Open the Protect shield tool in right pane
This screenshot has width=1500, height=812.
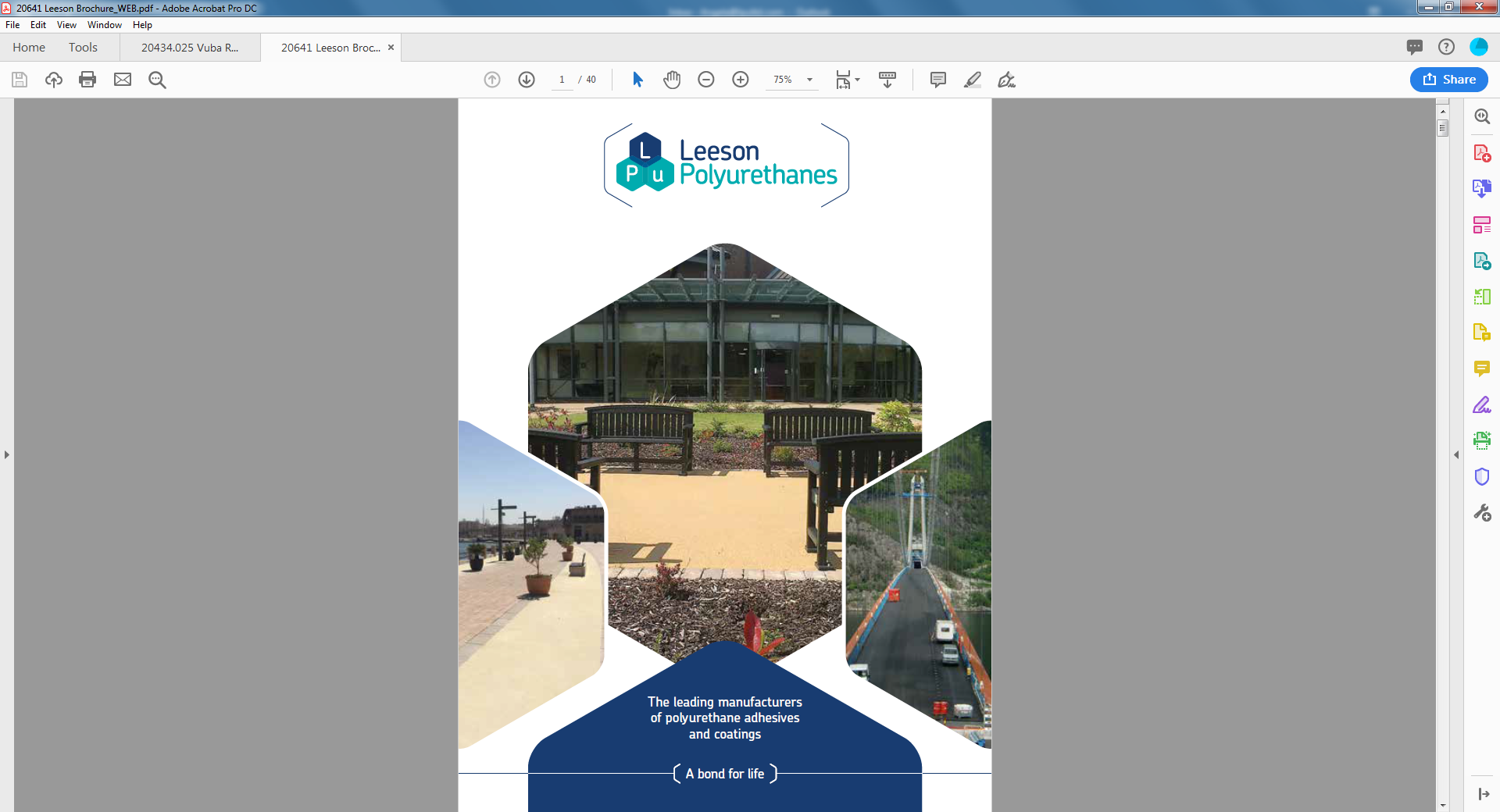click(1482, 476)
